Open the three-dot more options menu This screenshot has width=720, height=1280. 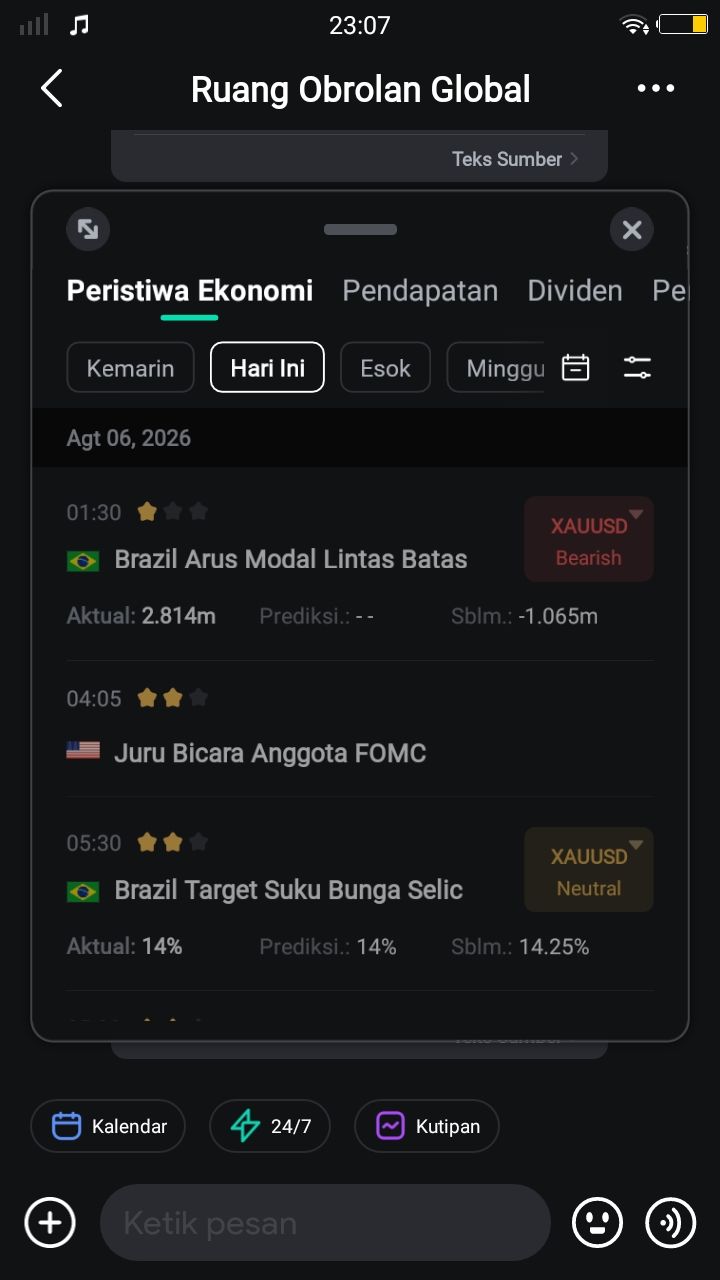pyautogui.click(x=656, y=89)
